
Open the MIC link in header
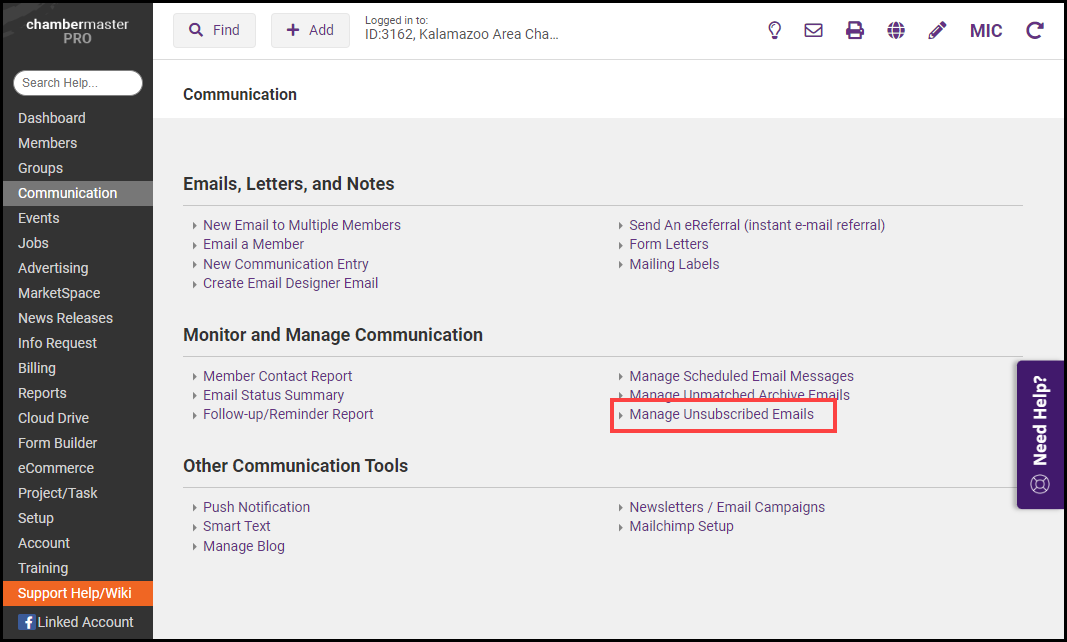(x=986, y=30)
